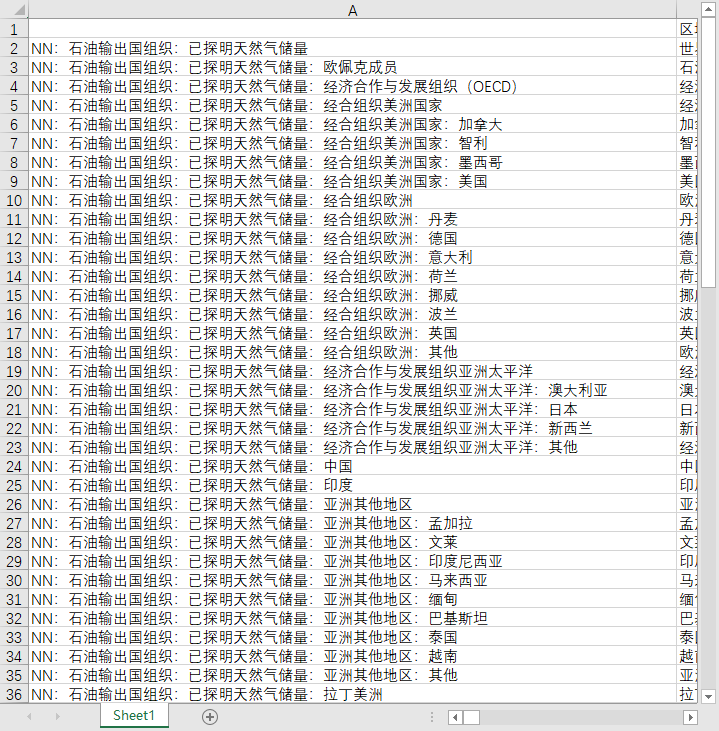Viewport: 719px width, 731px height.
Task: Select cell ending with 英国
Action: point(353,333)
